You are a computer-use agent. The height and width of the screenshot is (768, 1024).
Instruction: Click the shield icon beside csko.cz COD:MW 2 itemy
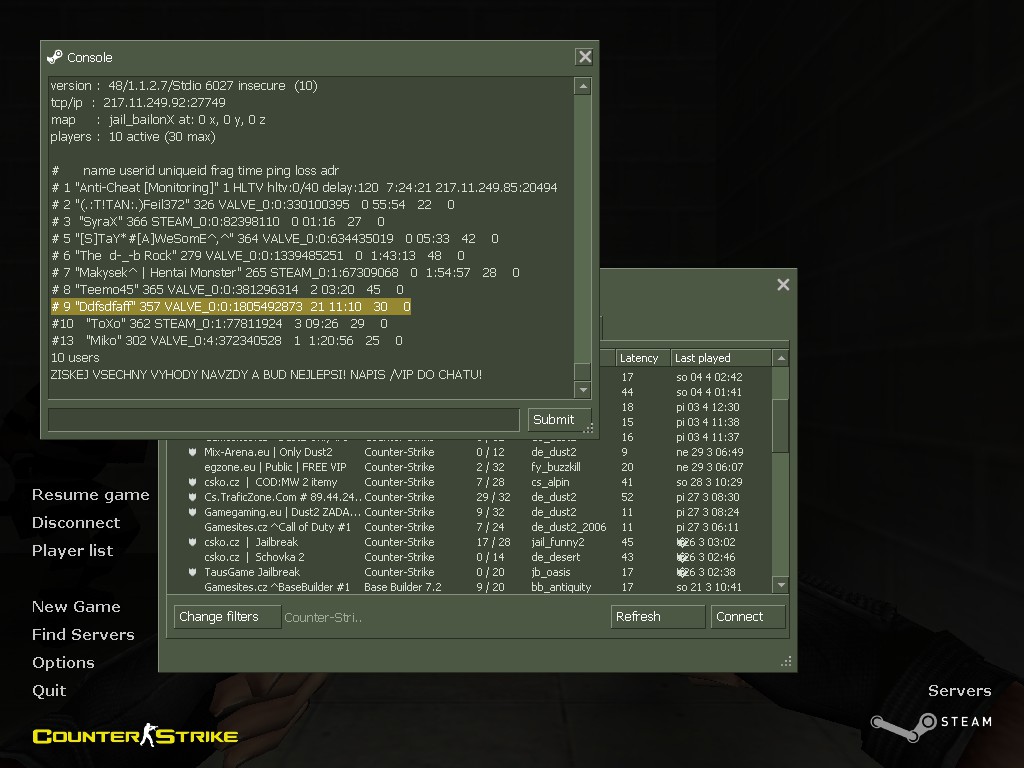point(193,482)
